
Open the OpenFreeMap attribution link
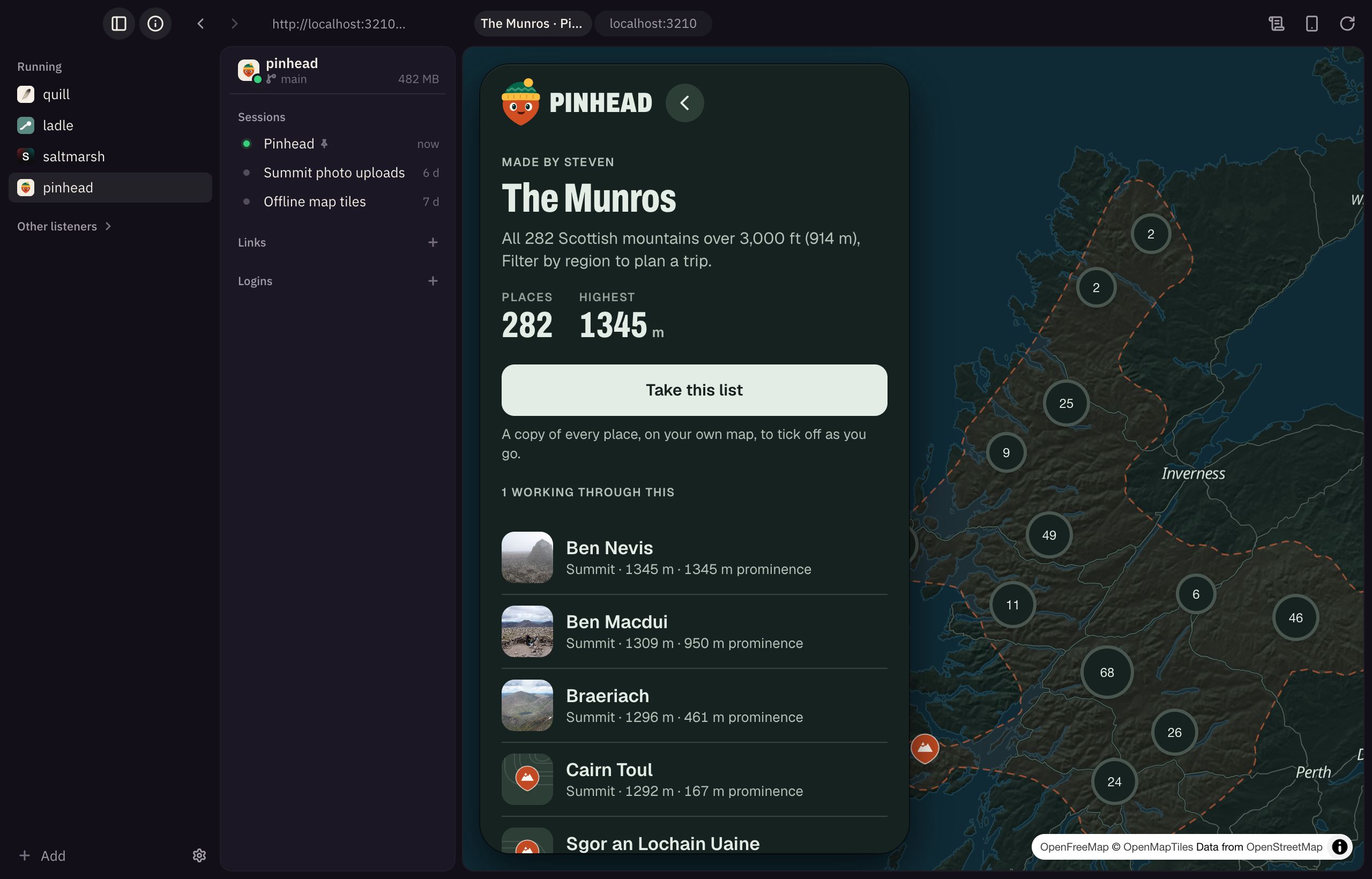1073,847
